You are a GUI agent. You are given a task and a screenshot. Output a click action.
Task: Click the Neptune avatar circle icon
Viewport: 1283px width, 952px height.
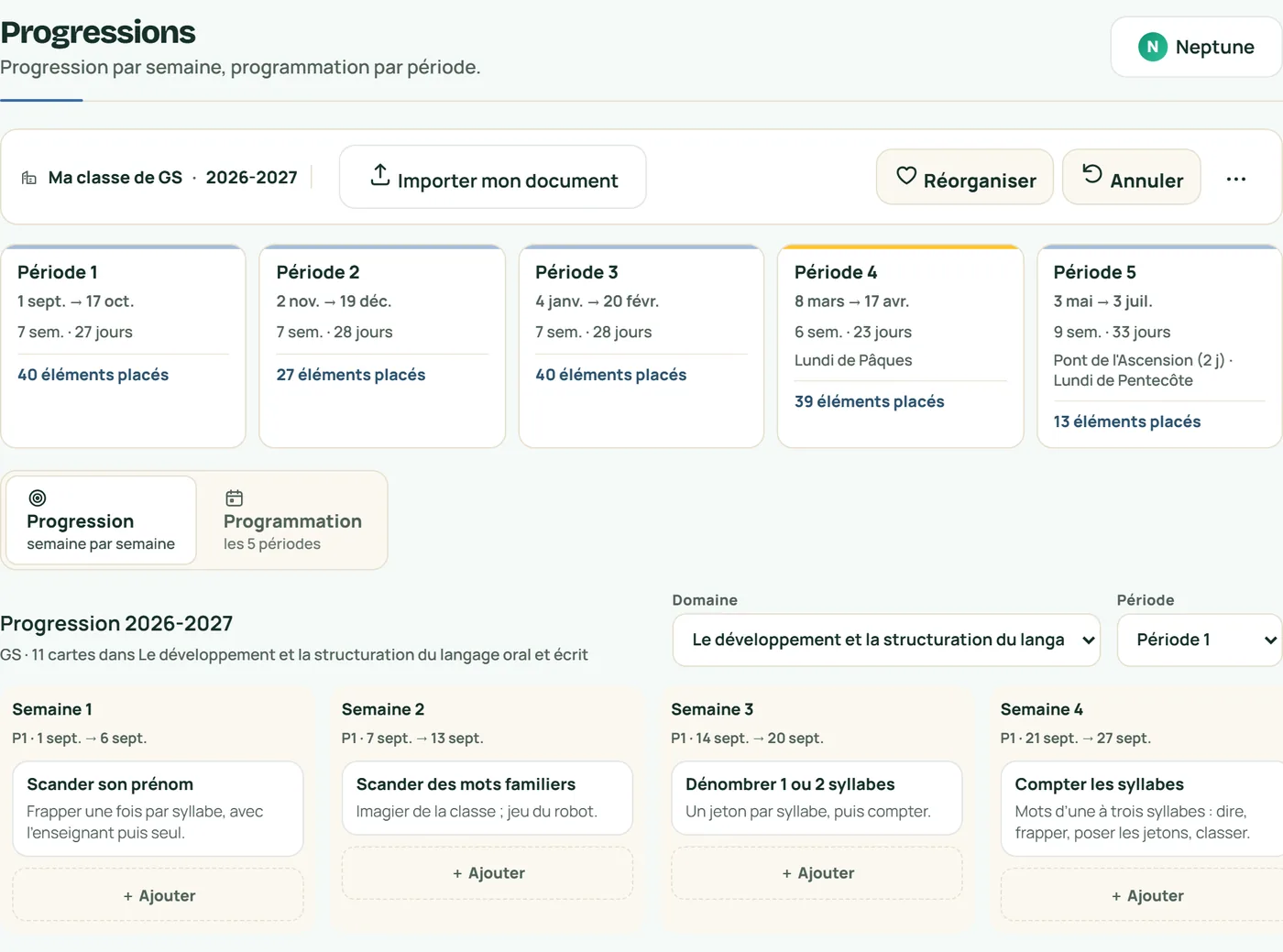pos(1152,47)
